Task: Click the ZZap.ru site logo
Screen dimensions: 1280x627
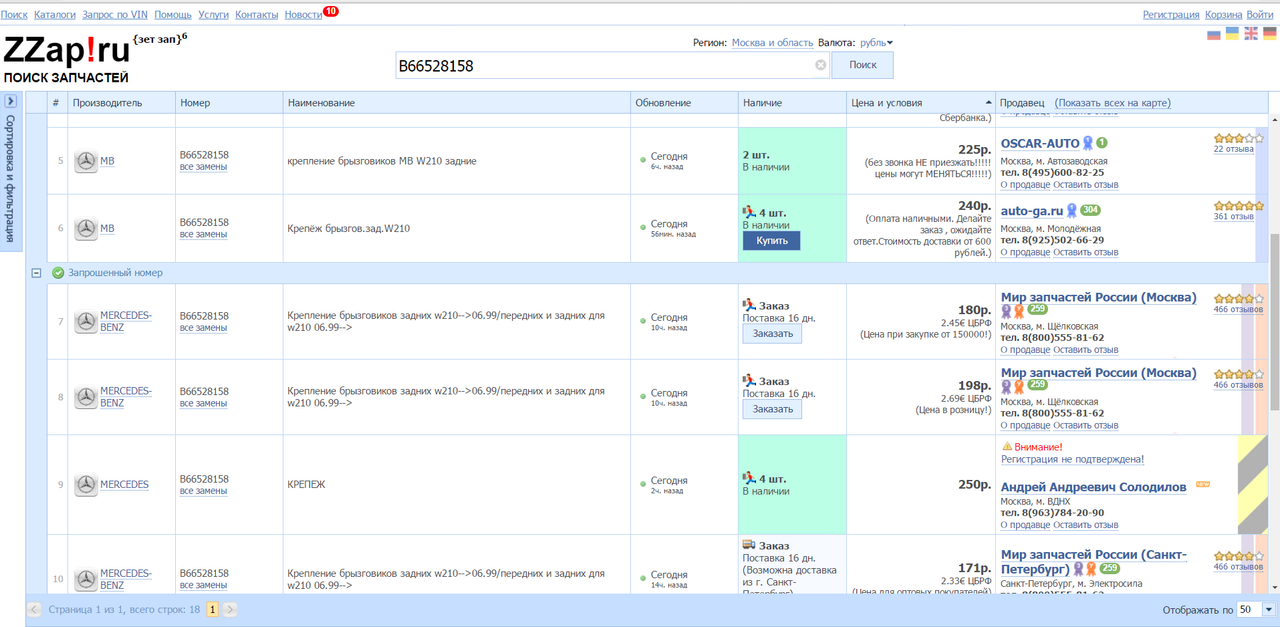Action: 66,50
